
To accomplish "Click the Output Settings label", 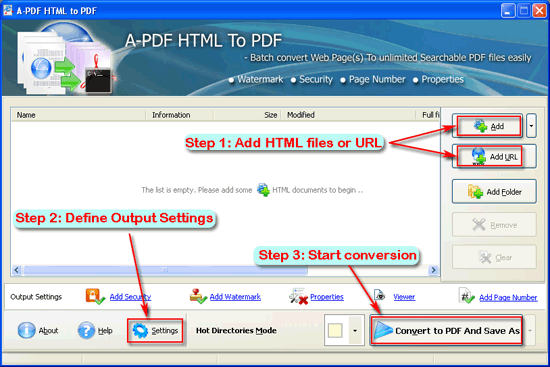I will pyautogui.click(x=36, y=297).
